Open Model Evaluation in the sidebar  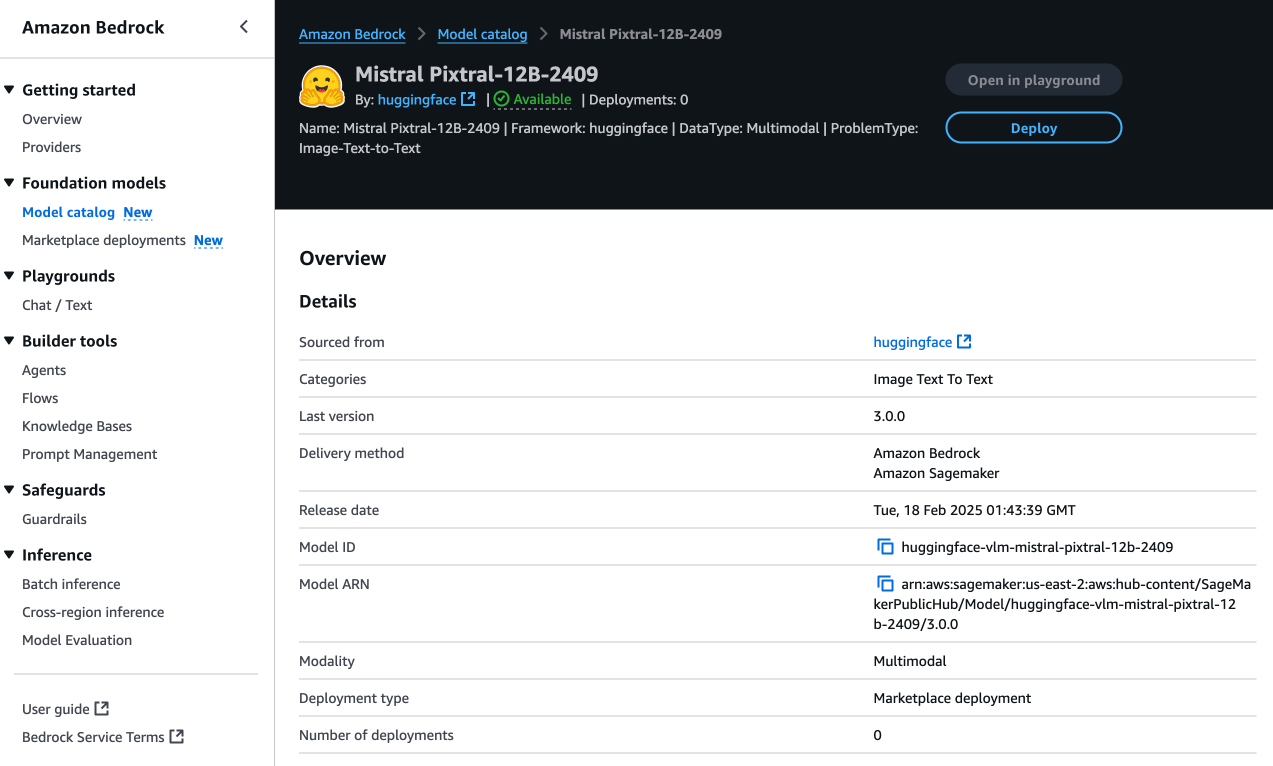tap(77, 640)
